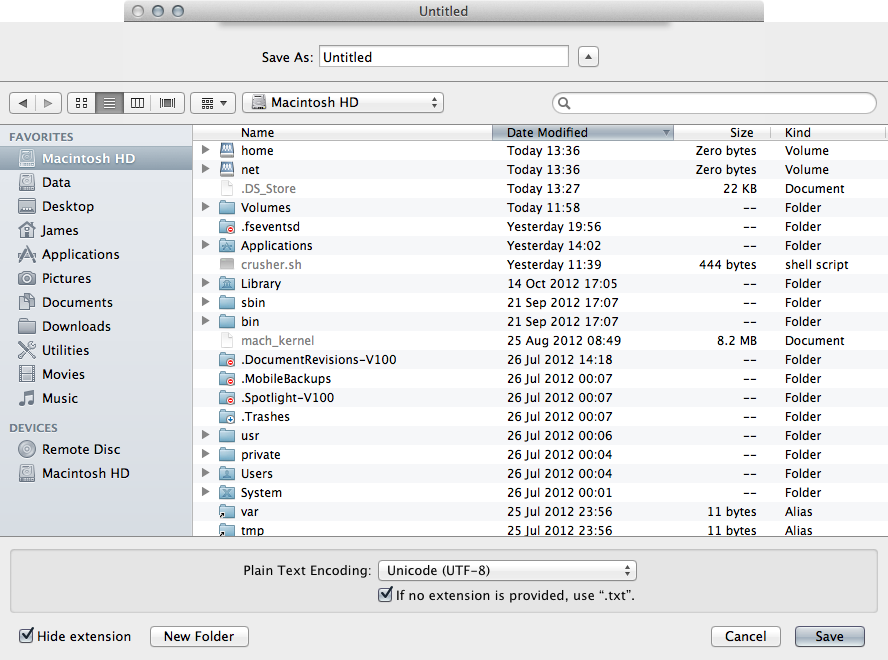Expand the private folder
Image resolution: width=888 pixels, height=660 pixels.
pyautogui.click(x=206, y=454)
